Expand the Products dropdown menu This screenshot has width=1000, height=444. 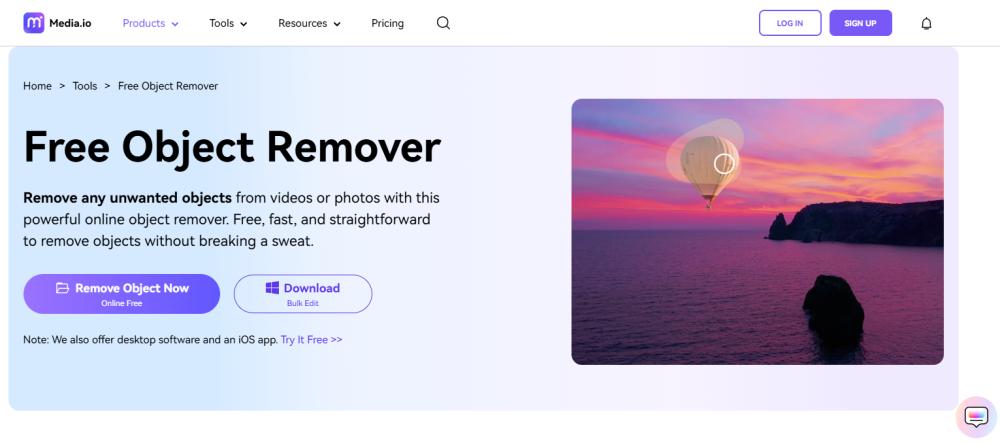pos(151,23)
